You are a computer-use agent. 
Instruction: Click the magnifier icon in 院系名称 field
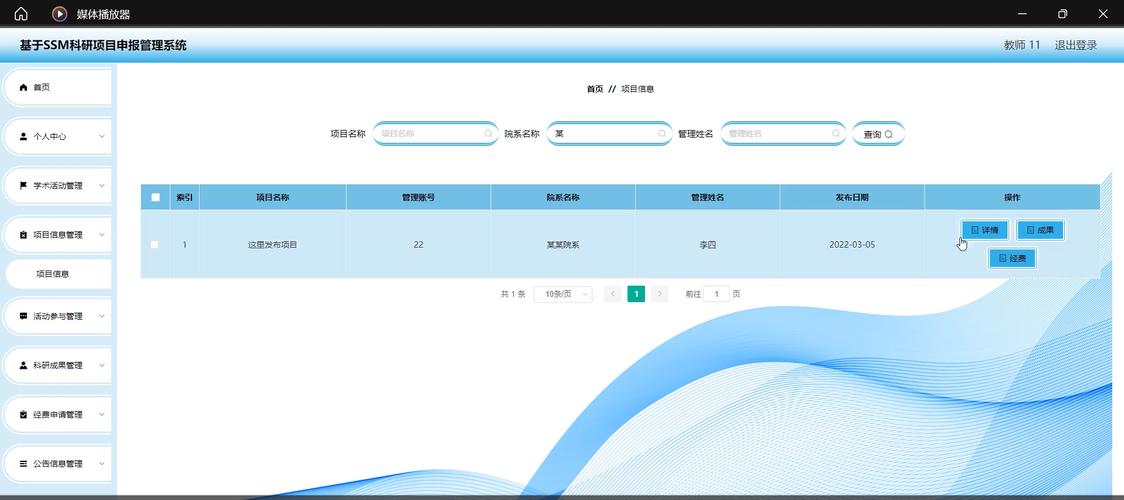click(662, 133)
